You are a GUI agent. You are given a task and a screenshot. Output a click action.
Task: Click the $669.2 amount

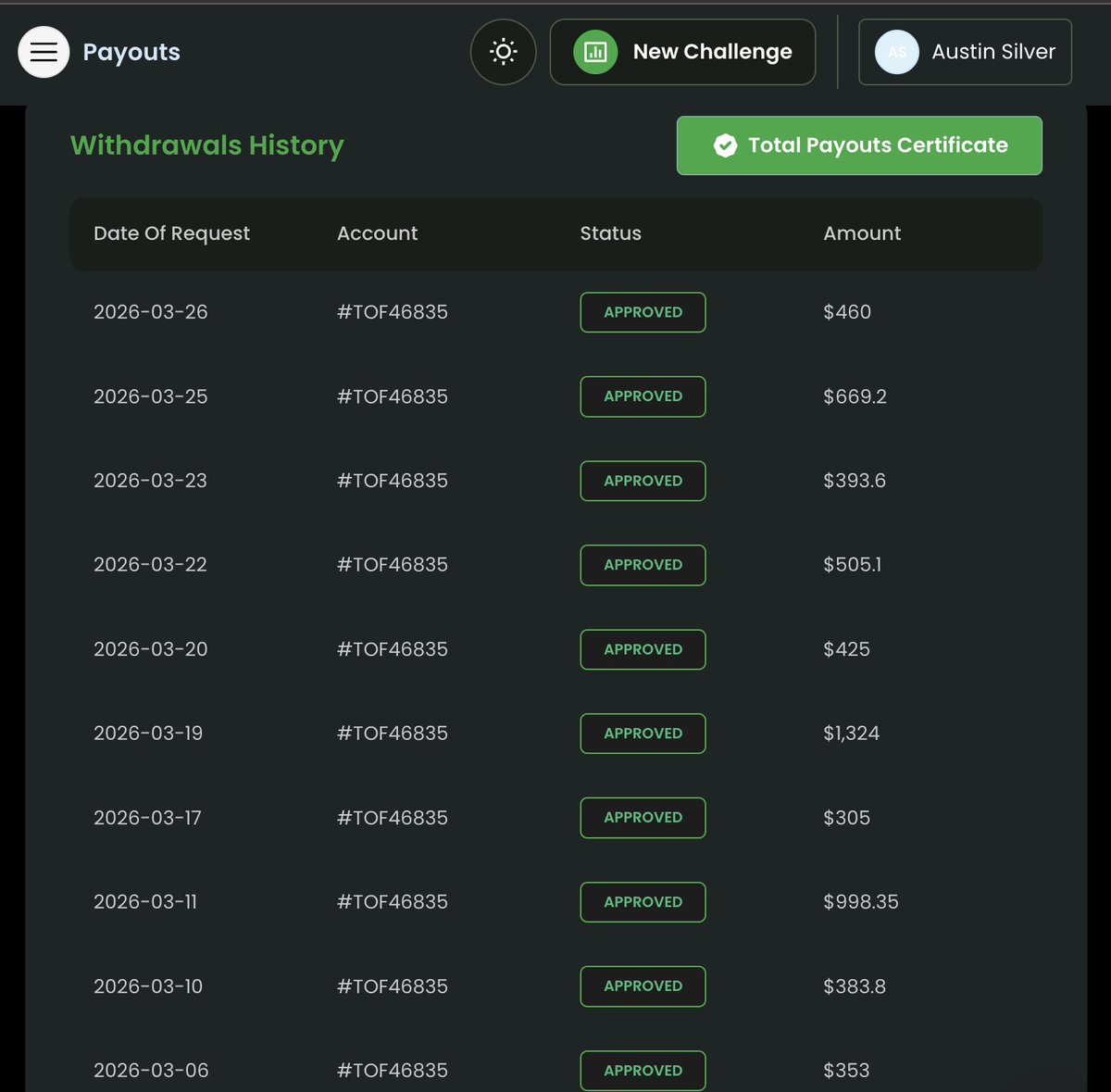(x=855, y=396)
